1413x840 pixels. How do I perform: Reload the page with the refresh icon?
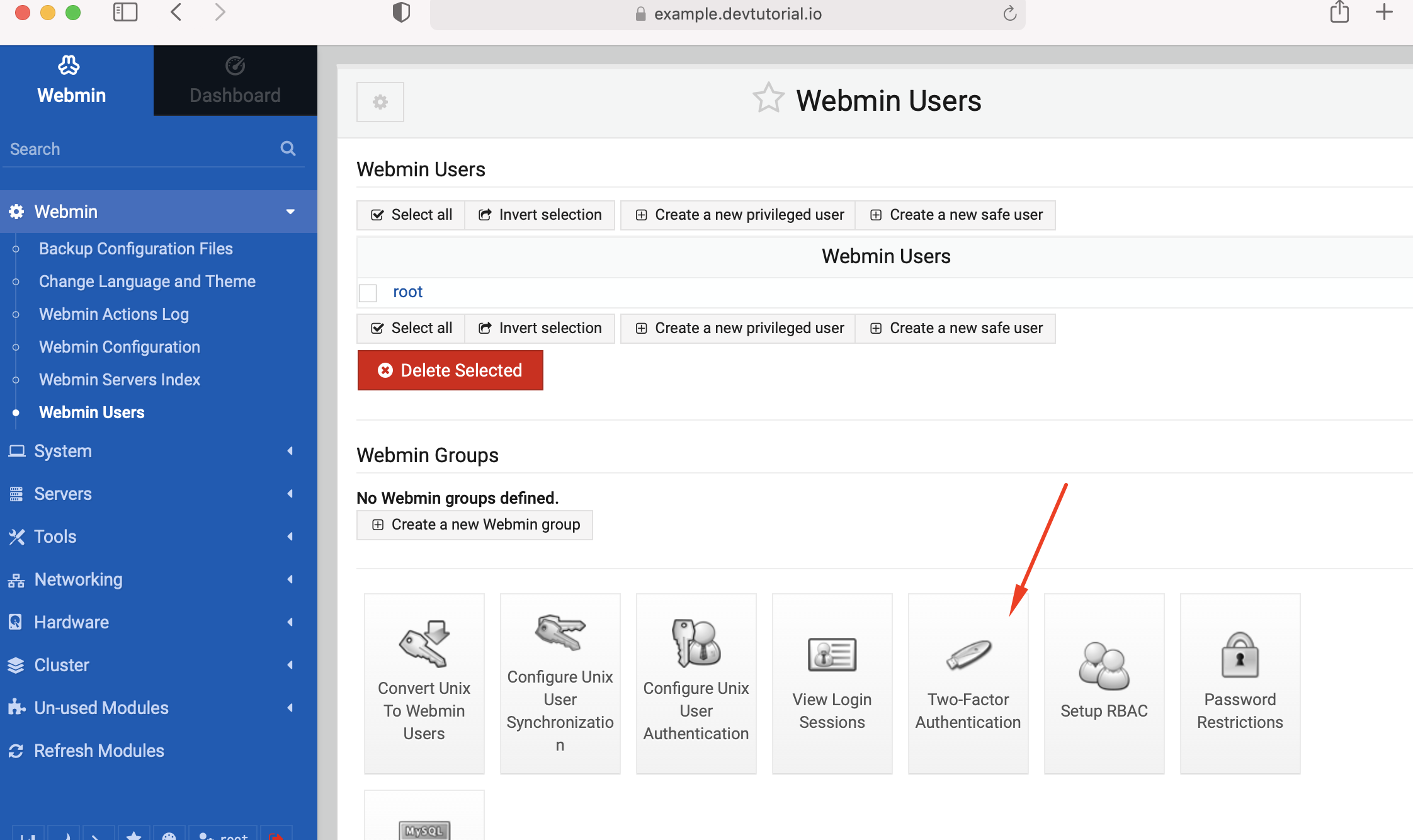[x=1010, y=13]
